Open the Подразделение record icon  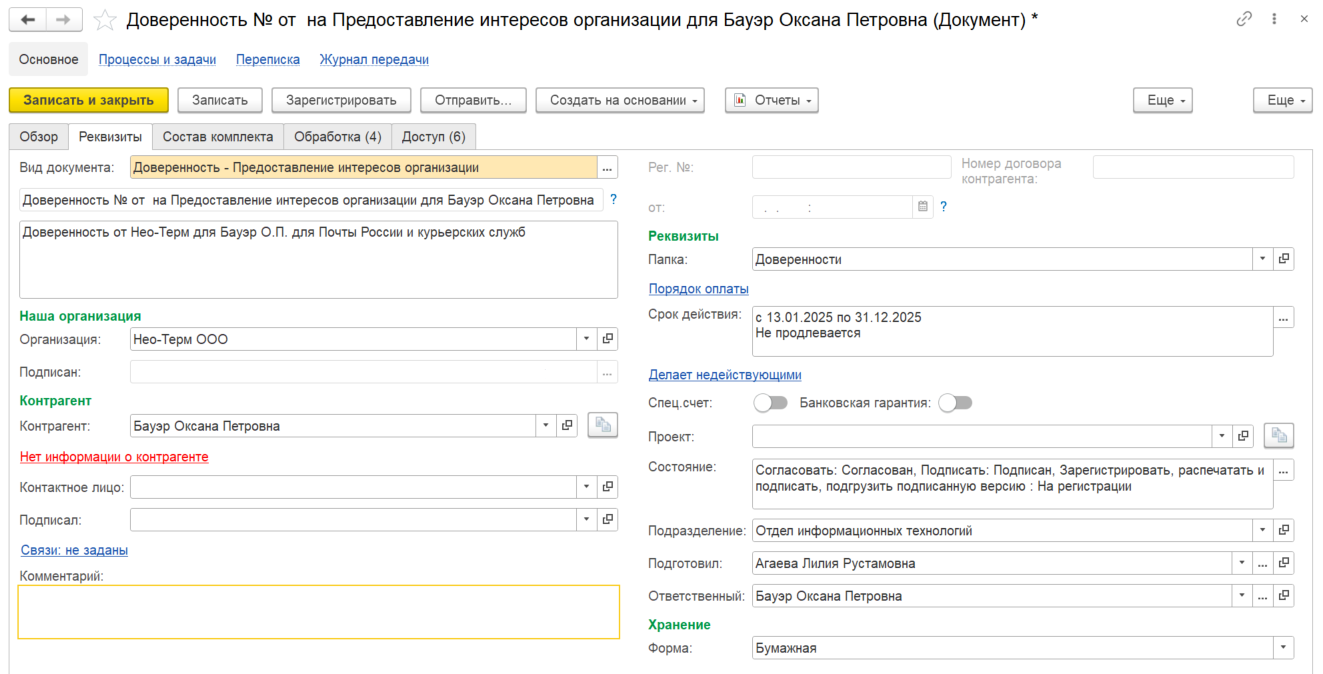1284,530
